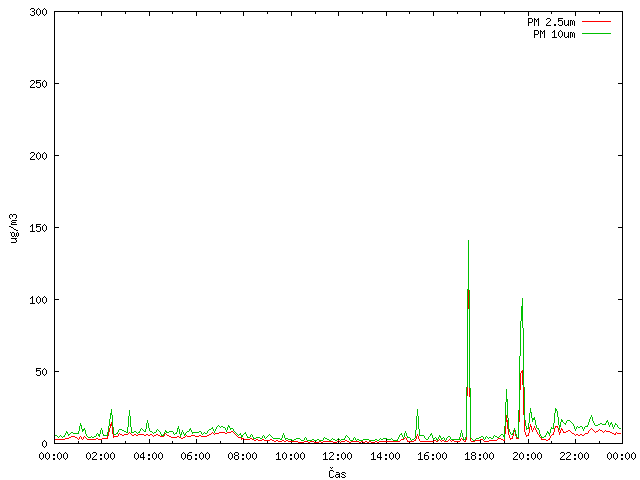The width and height of the screenshot is (640, 480).
Task: Click the red PM 2.5um legend line
Action: [x=596, y=22]
